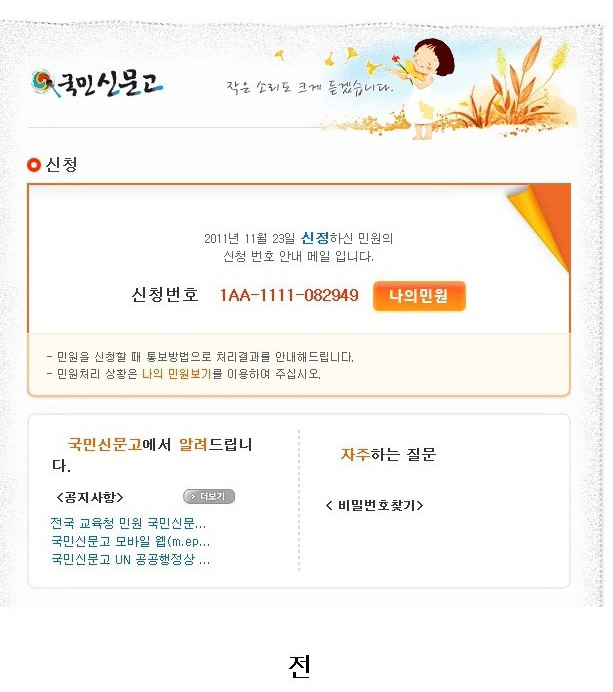The image size is (613, 692).
Task: Open notice 전국 교육청 민원 국민신문…
Action: 128,523
